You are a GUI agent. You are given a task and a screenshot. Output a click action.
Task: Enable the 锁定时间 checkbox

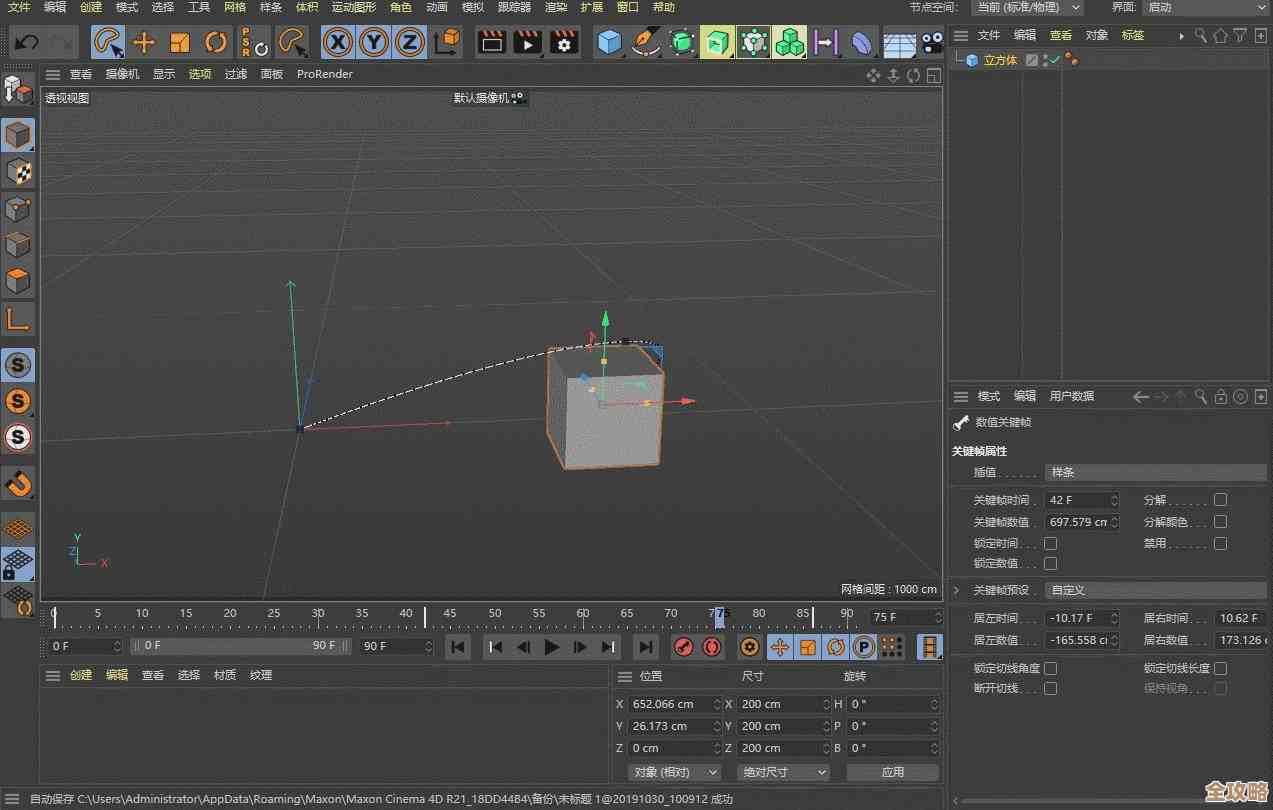(x=1050, y=543)
